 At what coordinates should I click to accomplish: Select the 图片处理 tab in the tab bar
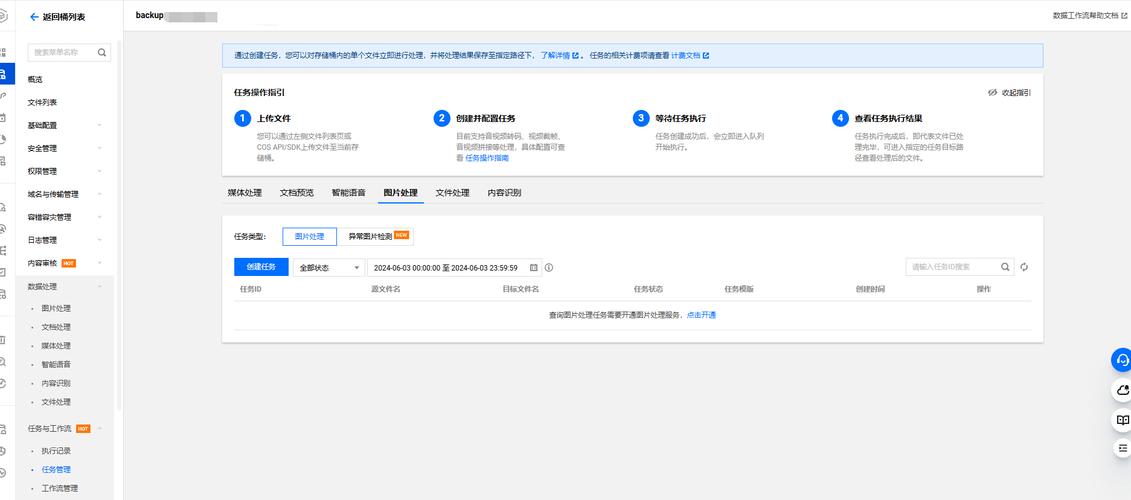[x=400, y=193]
